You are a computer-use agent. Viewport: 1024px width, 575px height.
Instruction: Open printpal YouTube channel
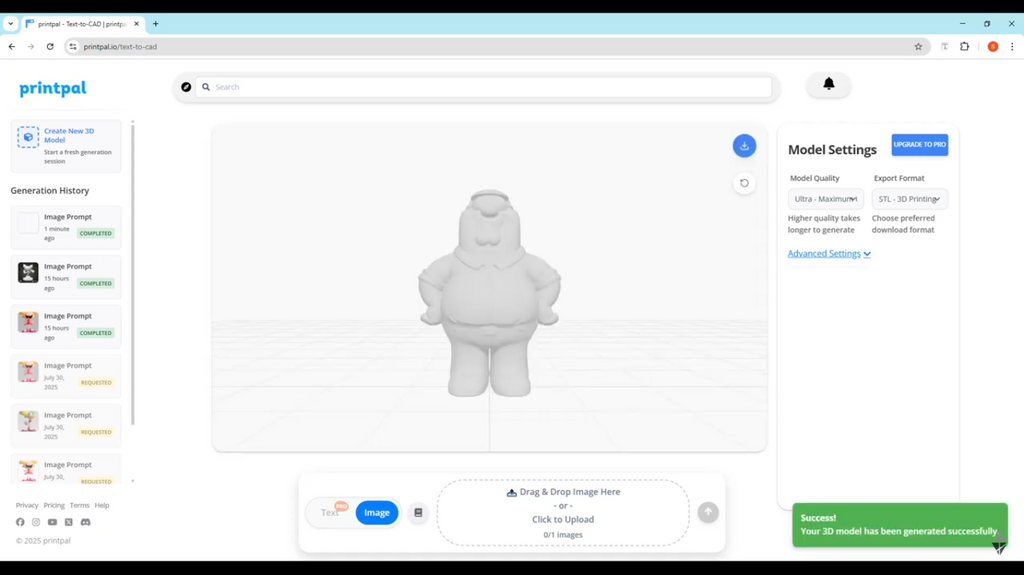tap(52, 522)
